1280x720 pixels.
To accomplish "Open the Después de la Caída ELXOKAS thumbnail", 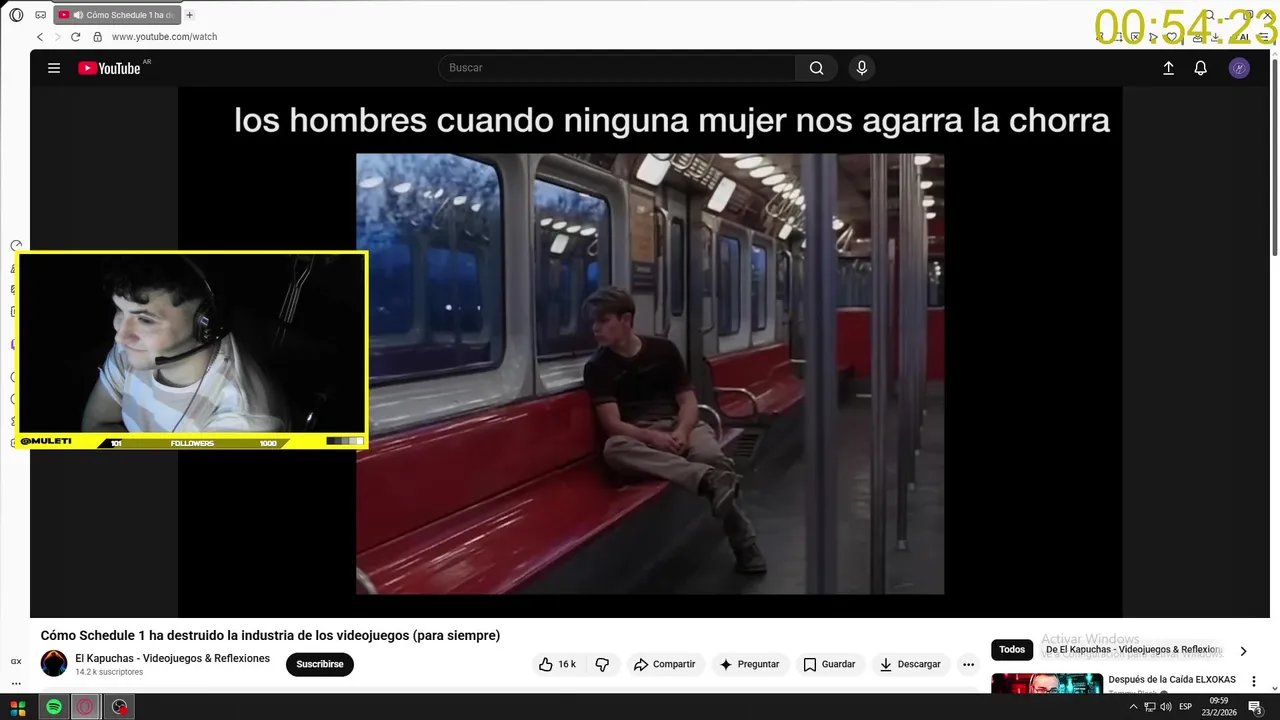I will (1047, 683).
